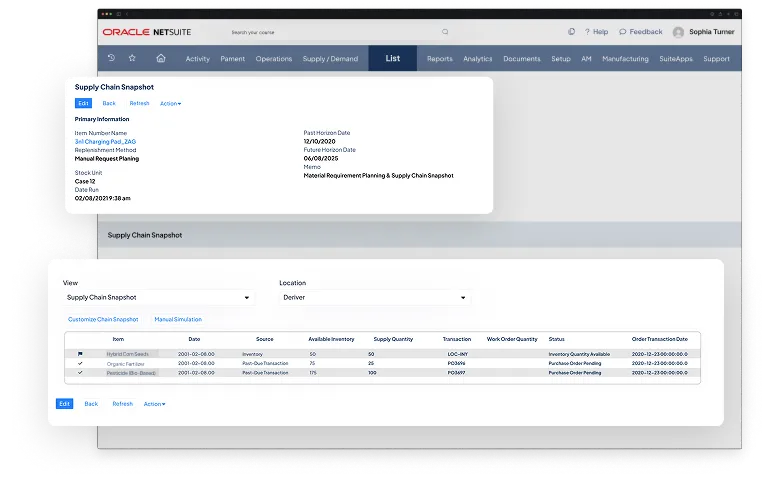The width and height of the screenshot is (771, 485).
Task: Click the Supply Chain Snapshot section header bar
Action: click(x=419, y=235)
